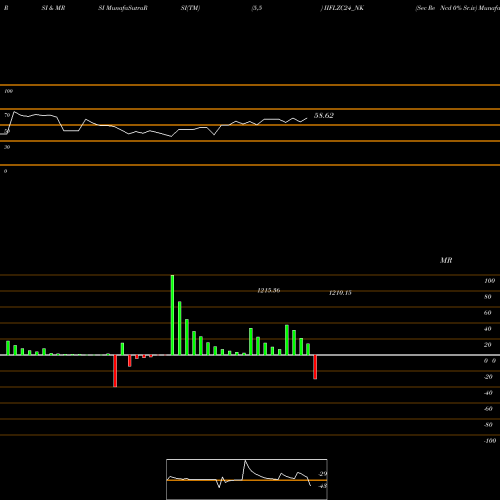The image size is (500, 500).
Task: Click the last red bar in MR chart
Action: point(315,367)
